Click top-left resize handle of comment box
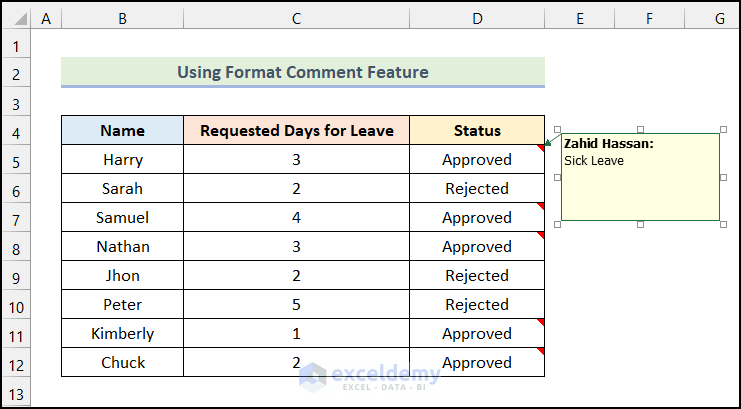The width and height of the screenshot is (741, 409). (x=558, y=130)
